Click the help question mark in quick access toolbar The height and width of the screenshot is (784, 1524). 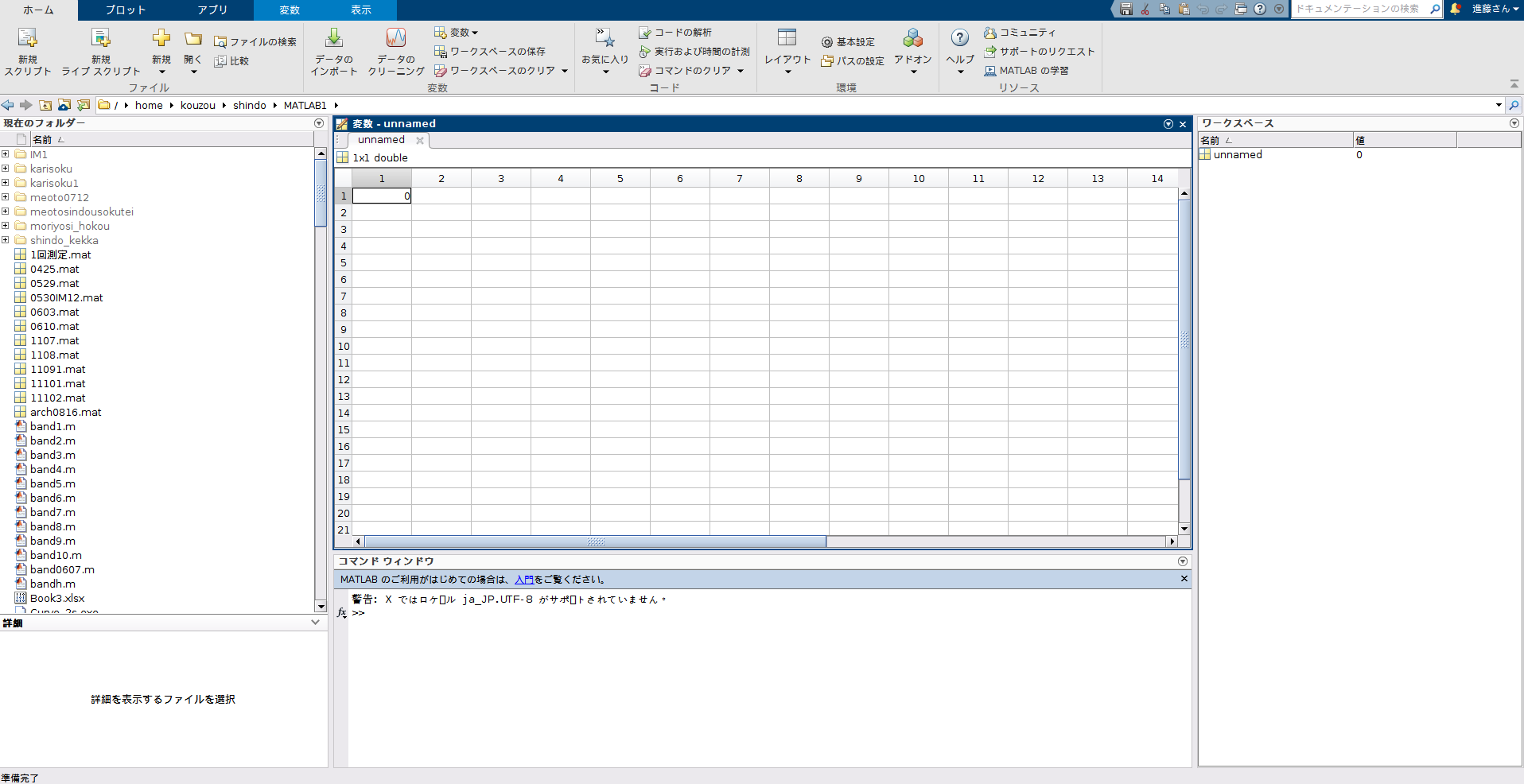point(1260,9)
